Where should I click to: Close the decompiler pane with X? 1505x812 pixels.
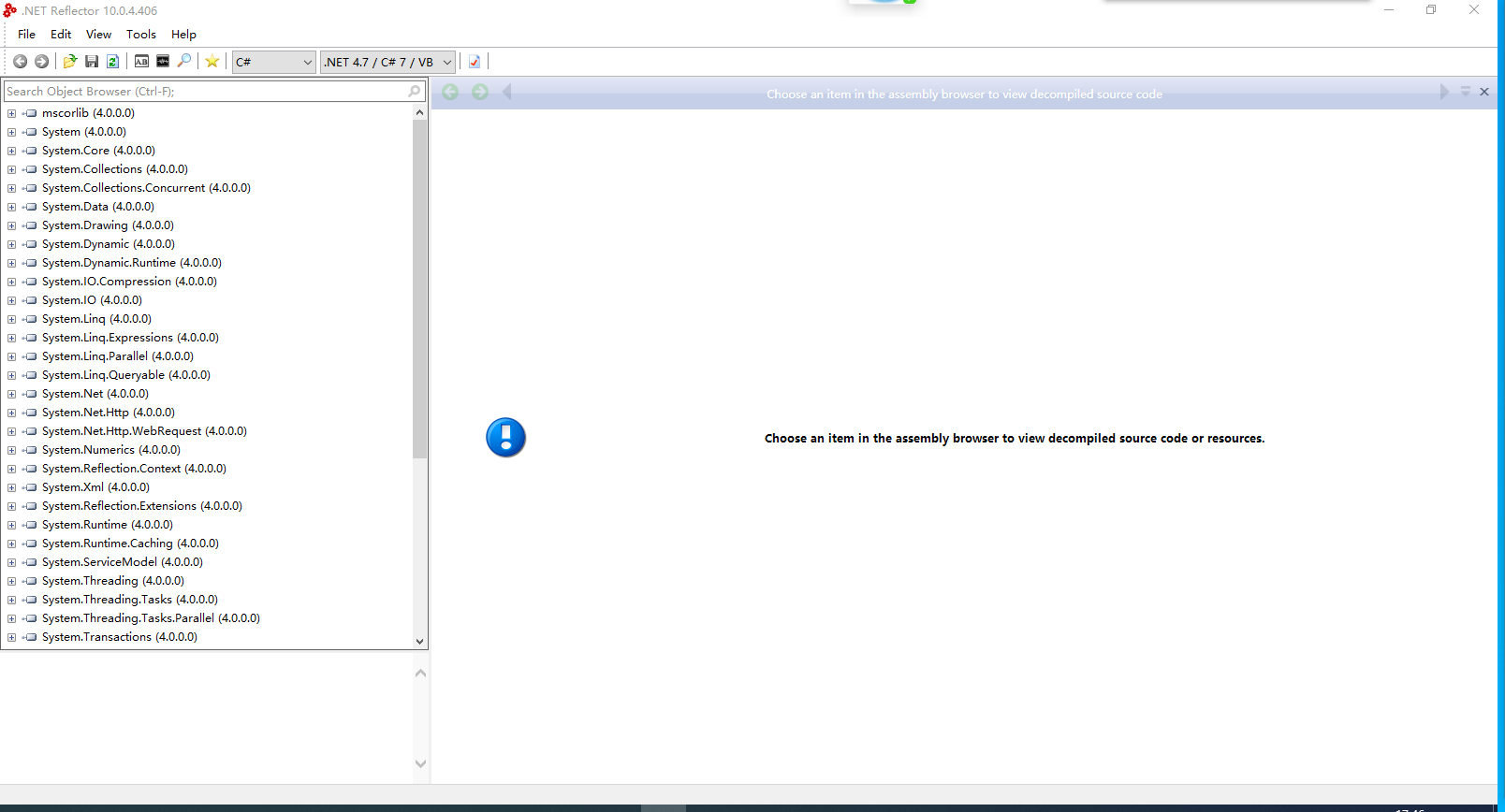pos(1484,92)
